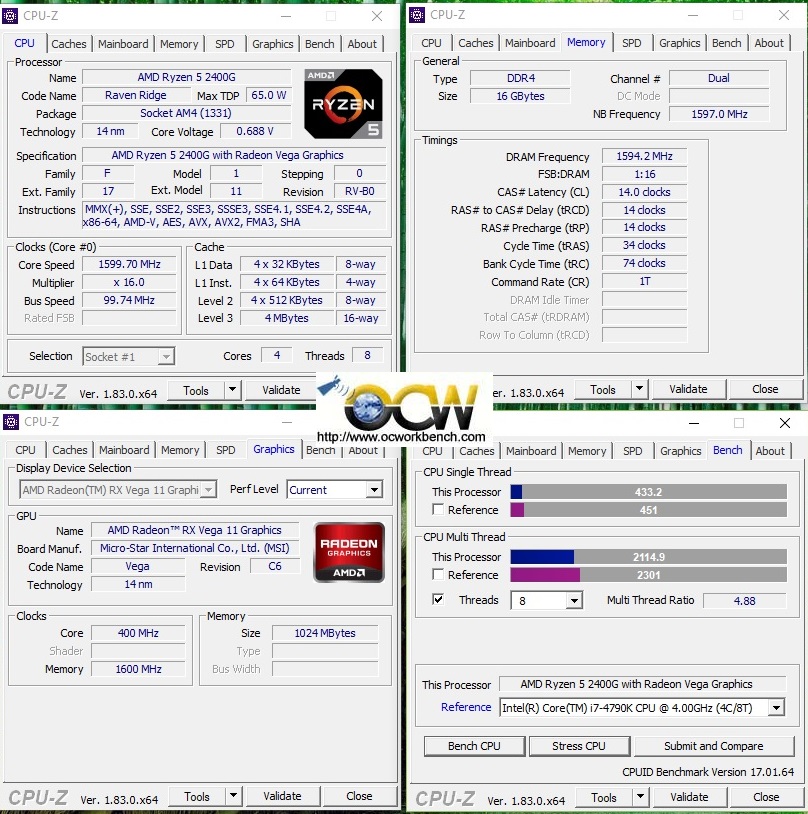Click the GPU Core clock value 400 MHz
The width and height of the screenshot is (808, 814).
[138, 633]
